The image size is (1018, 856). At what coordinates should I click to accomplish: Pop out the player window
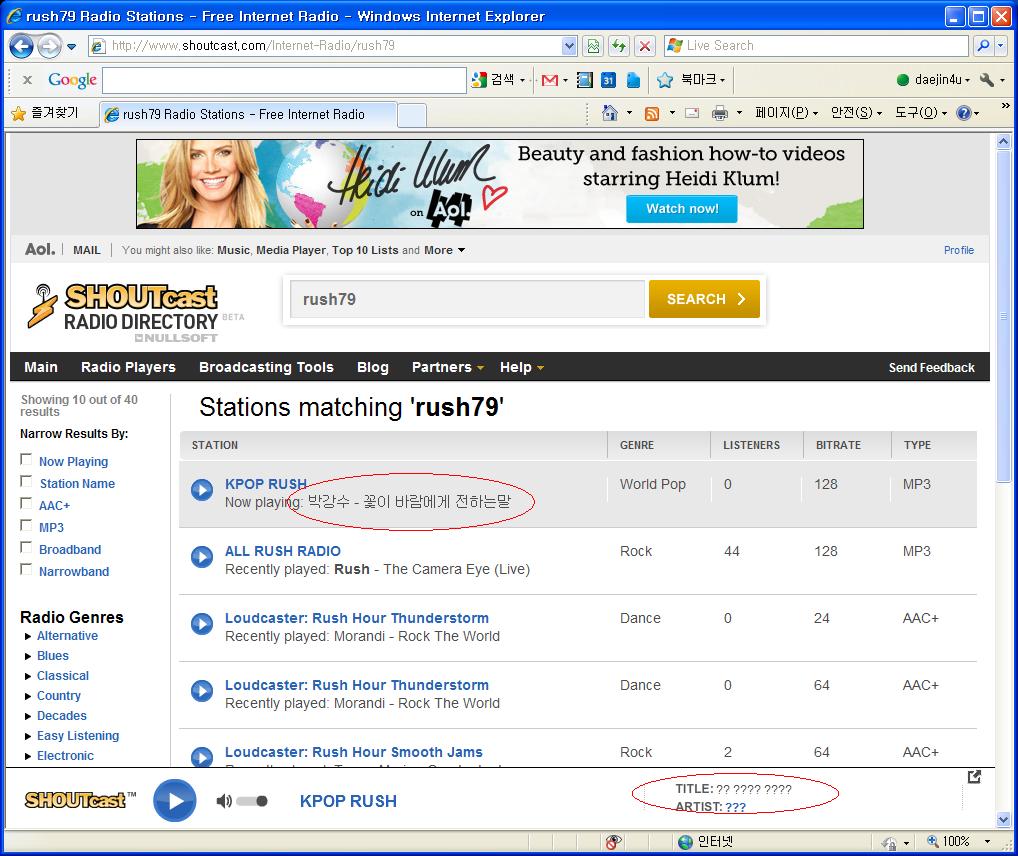974,777
